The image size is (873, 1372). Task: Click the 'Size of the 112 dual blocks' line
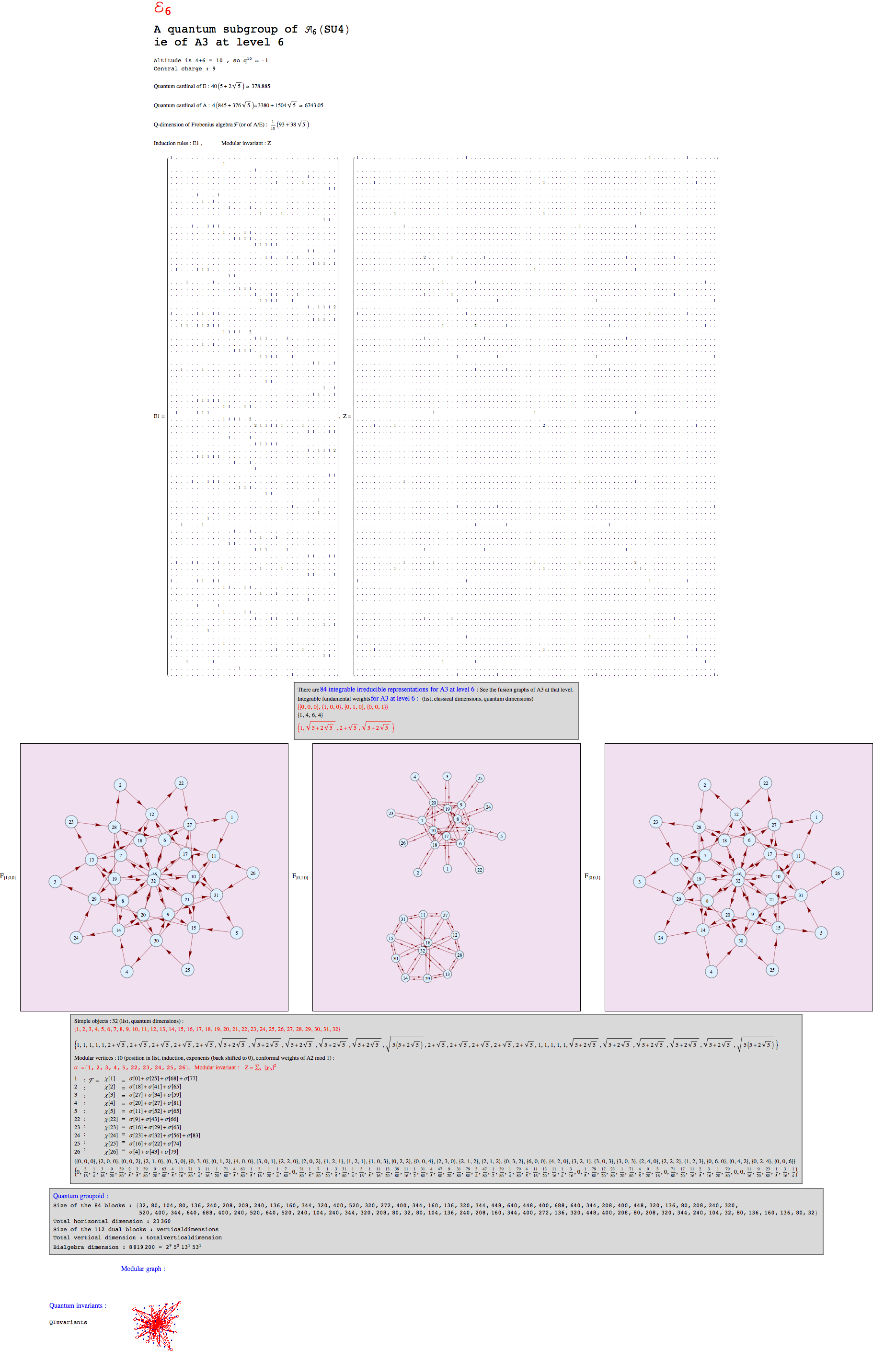tap(136, 1229)
